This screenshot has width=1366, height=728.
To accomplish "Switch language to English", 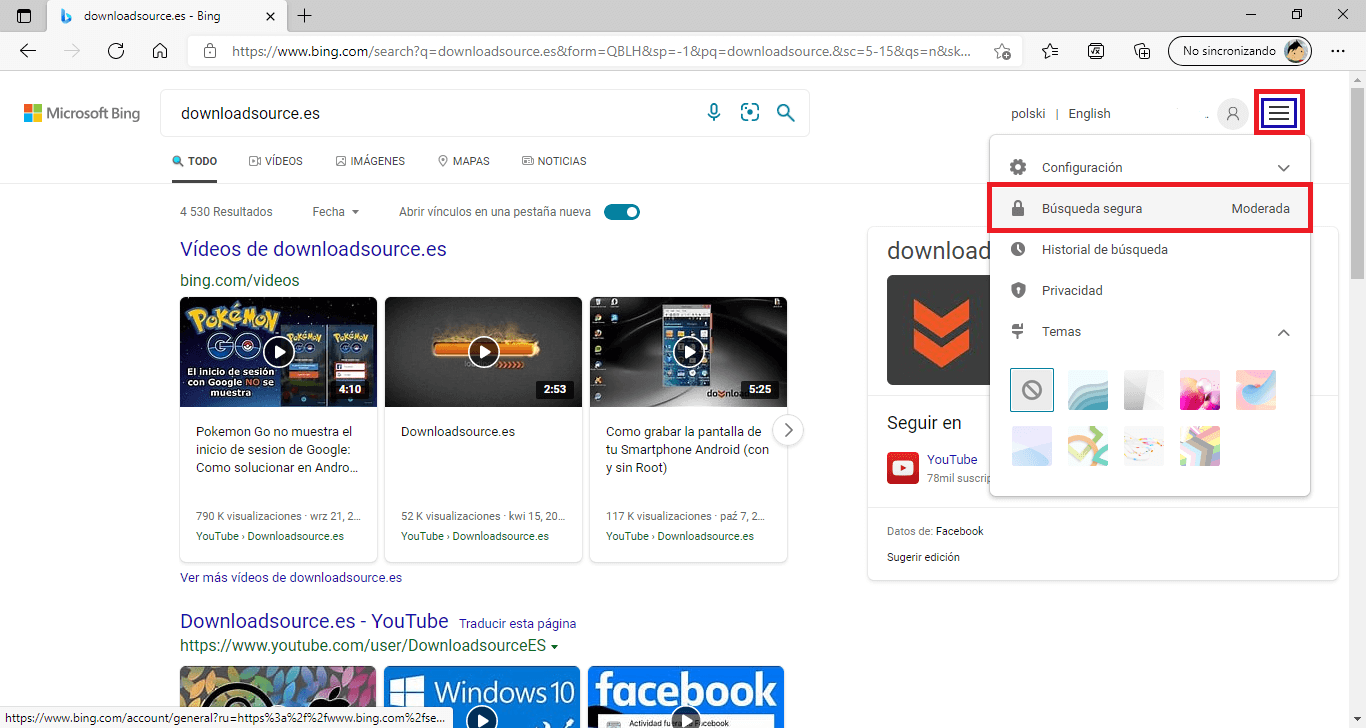I will coord(1089,114).
